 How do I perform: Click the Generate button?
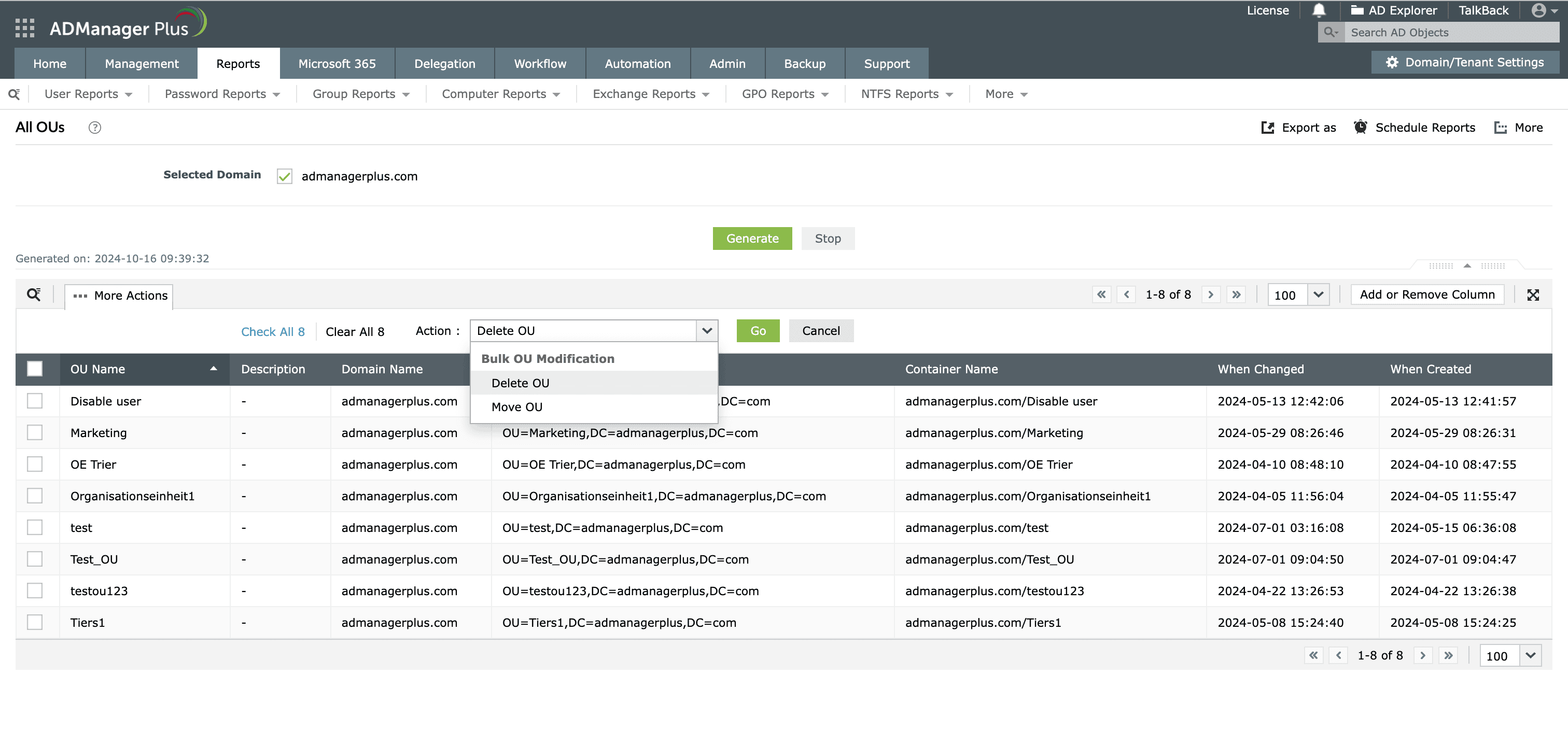[752, 238]
